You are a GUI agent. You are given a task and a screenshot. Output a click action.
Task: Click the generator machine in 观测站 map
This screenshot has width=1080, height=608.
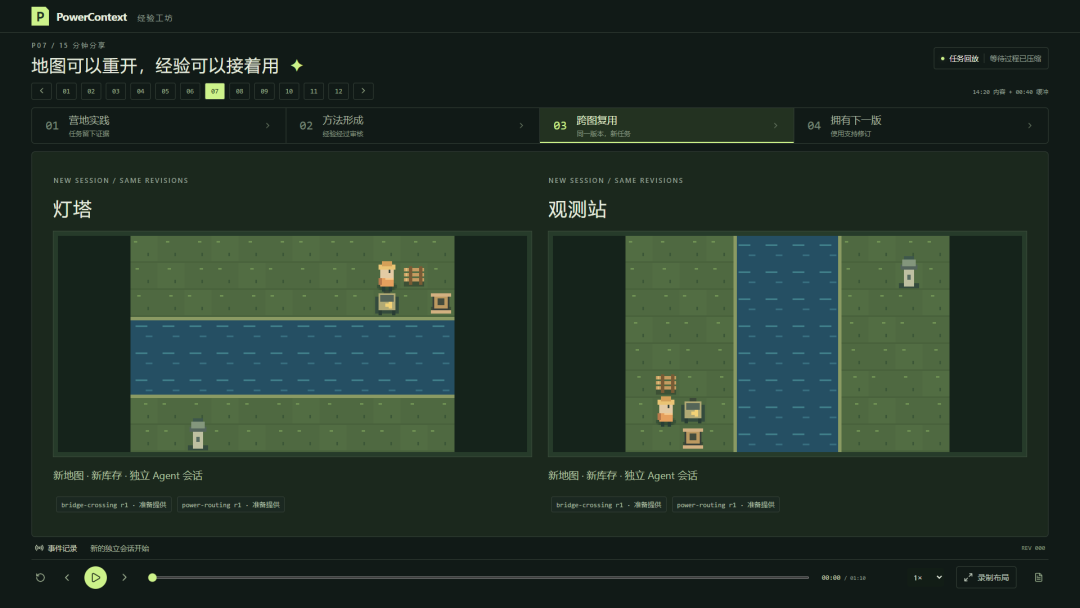(692, 410)
